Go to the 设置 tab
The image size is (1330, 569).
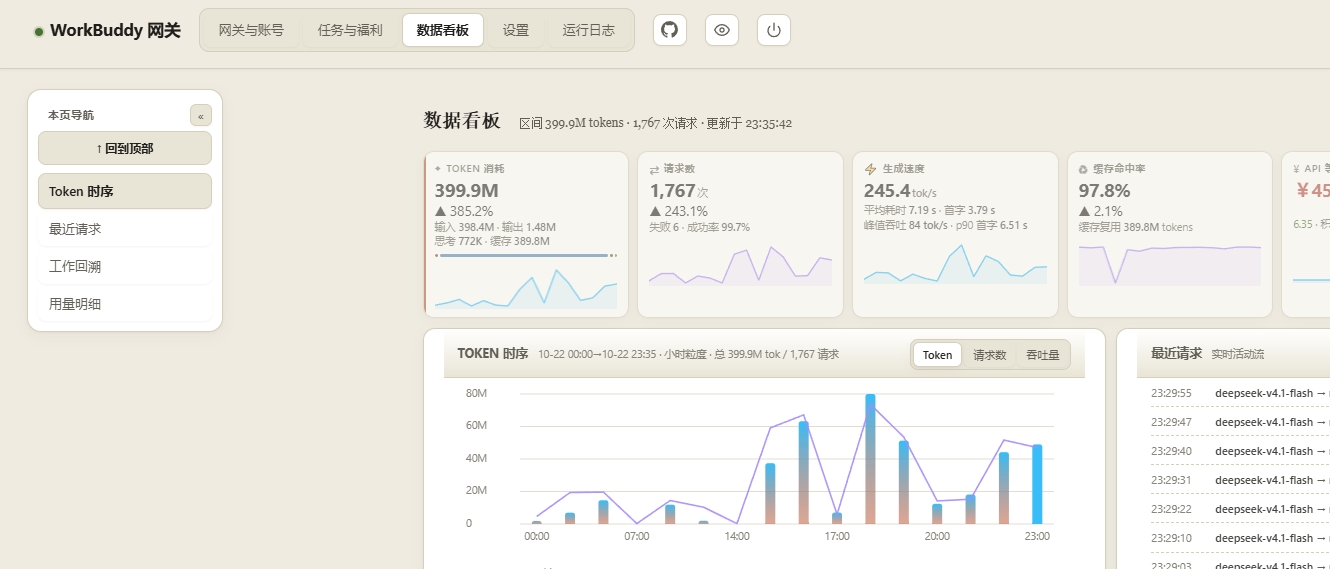(516, 30)
